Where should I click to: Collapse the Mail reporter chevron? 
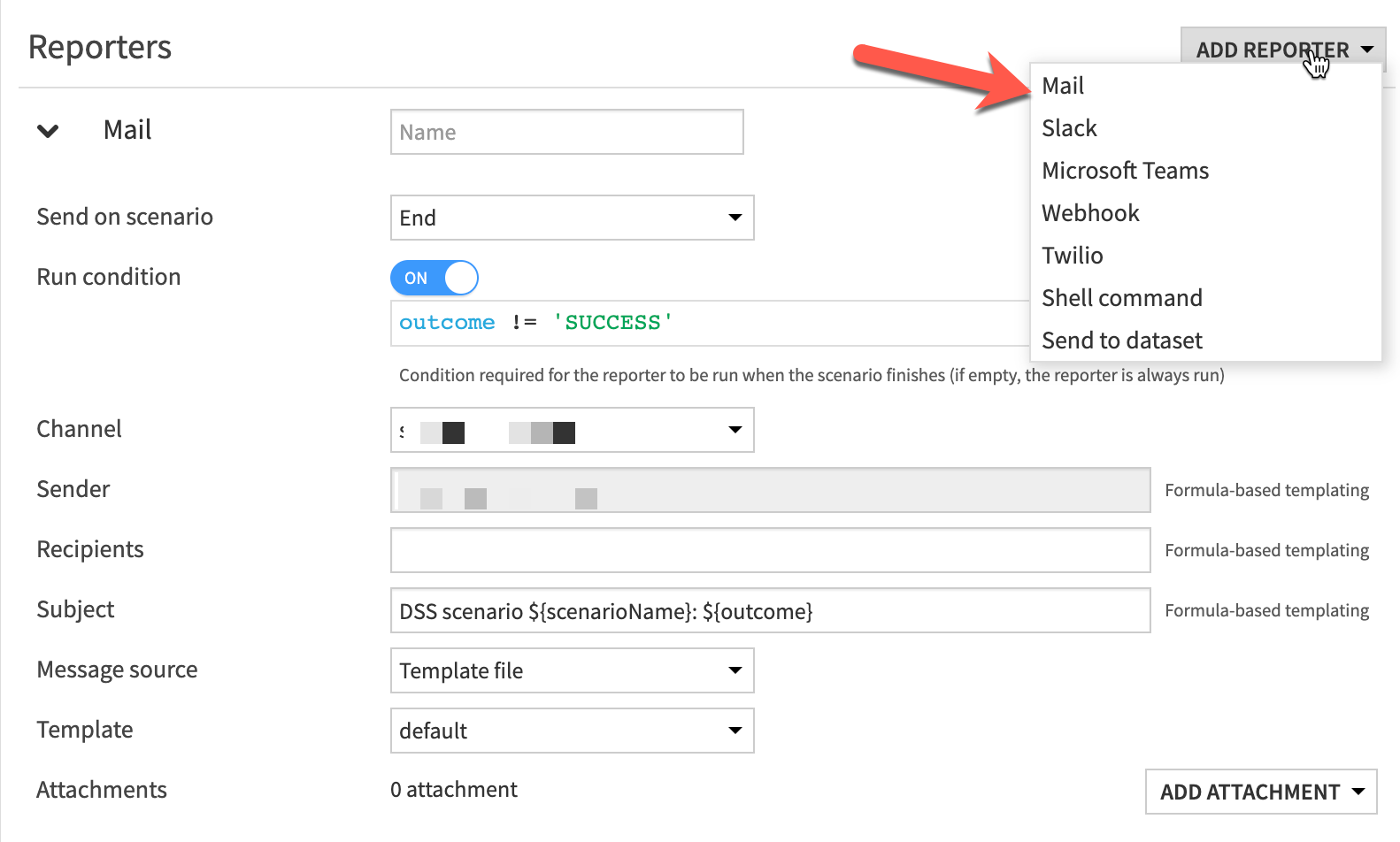48,131
